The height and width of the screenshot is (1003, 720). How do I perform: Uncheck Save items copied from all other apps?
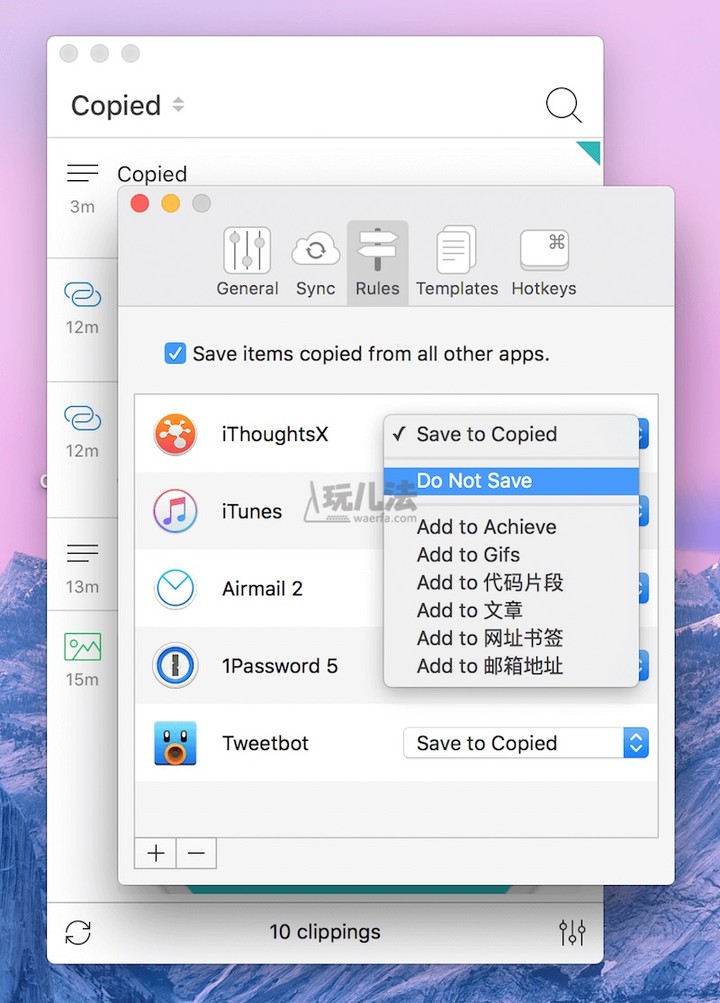(x=175, y=354)
